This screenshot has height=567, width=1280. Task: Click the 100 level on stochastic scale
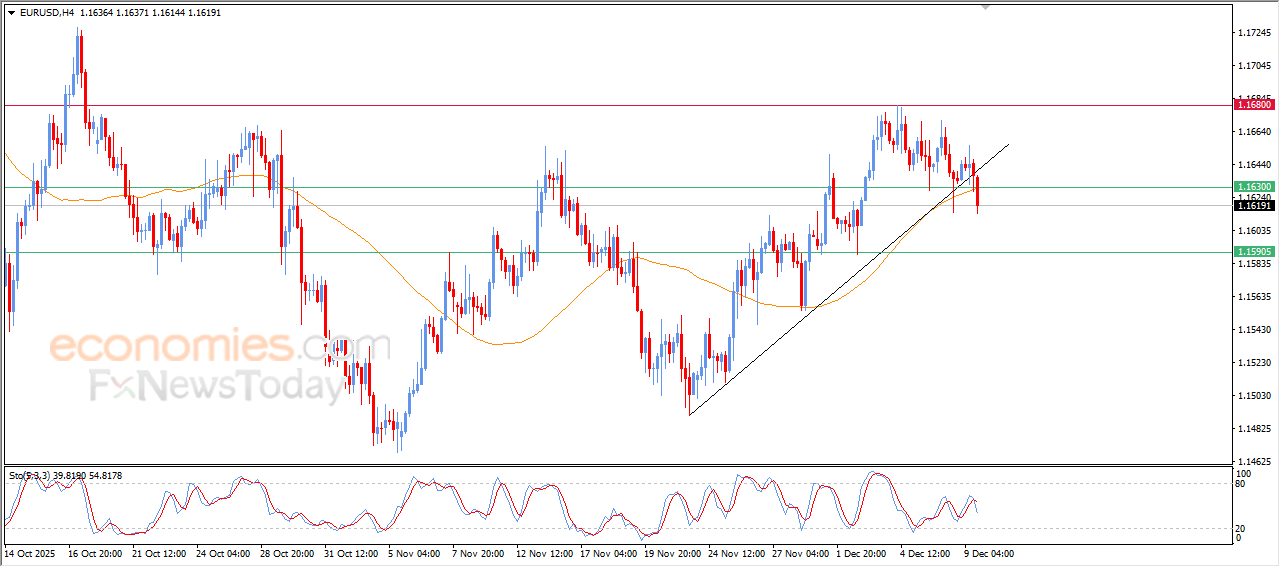[x=1244, y=473]
